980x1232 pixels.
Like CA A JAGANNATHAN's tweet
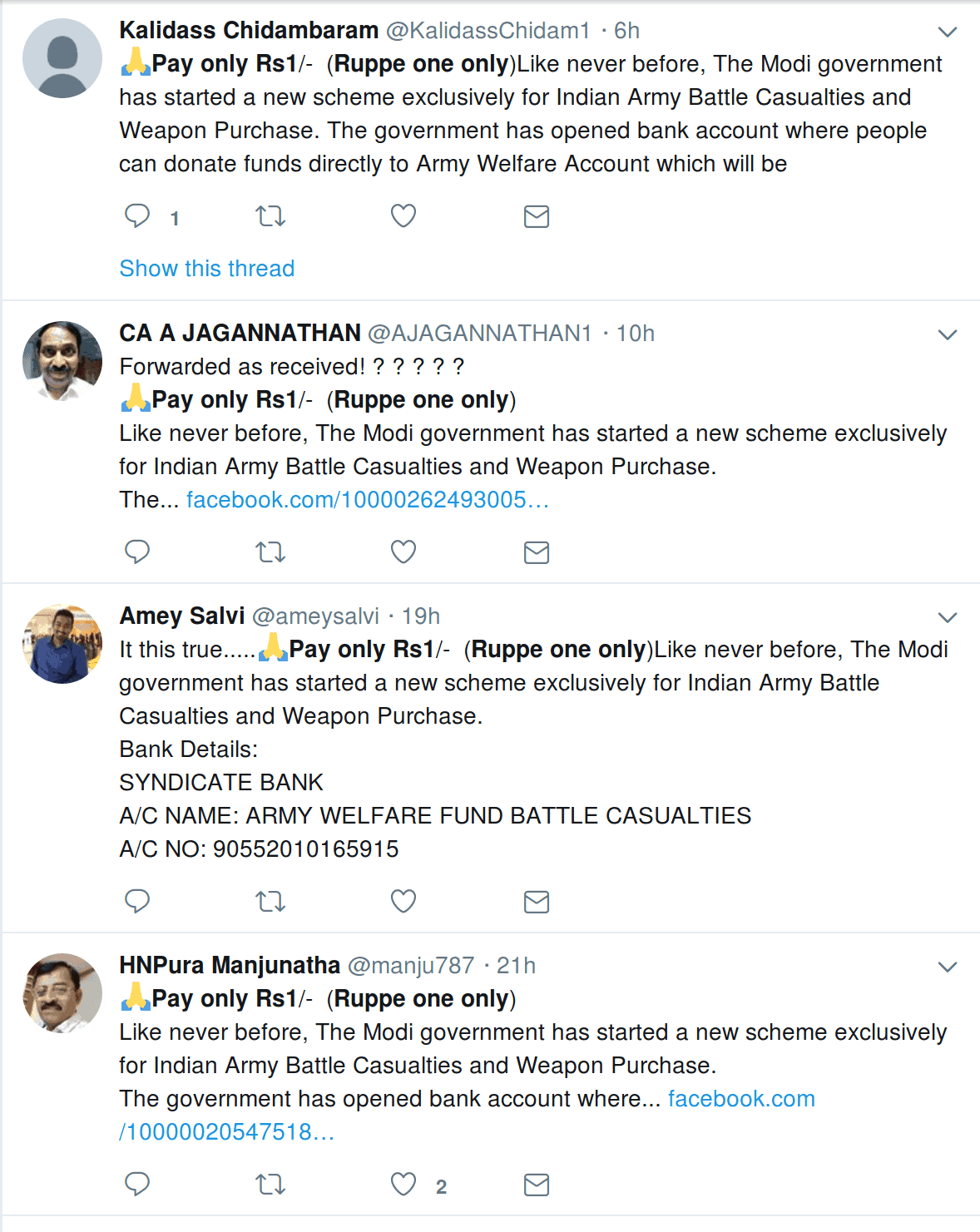click(x=403, y=552)
